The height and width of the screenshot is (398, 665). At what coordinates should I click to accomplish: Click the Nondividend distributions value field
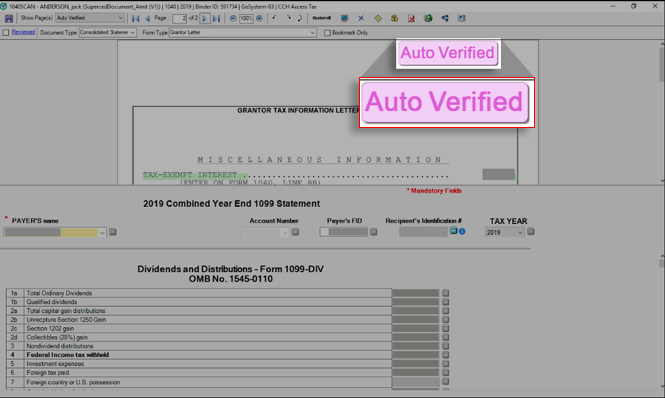pyautogui.click(x=416, y=346)
